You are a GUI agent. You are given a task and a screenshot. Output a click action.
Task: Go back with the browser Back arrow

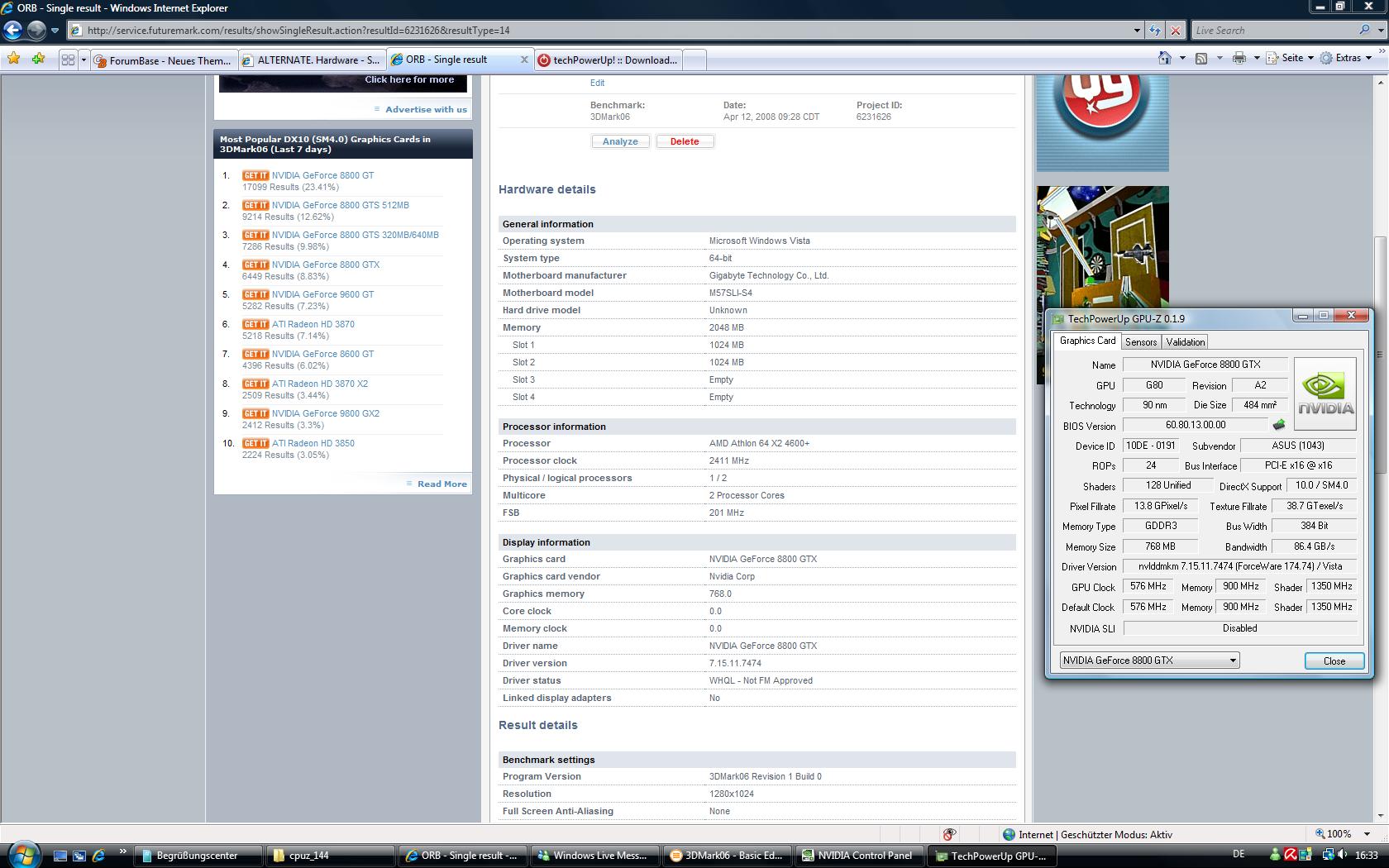(13, 31)
